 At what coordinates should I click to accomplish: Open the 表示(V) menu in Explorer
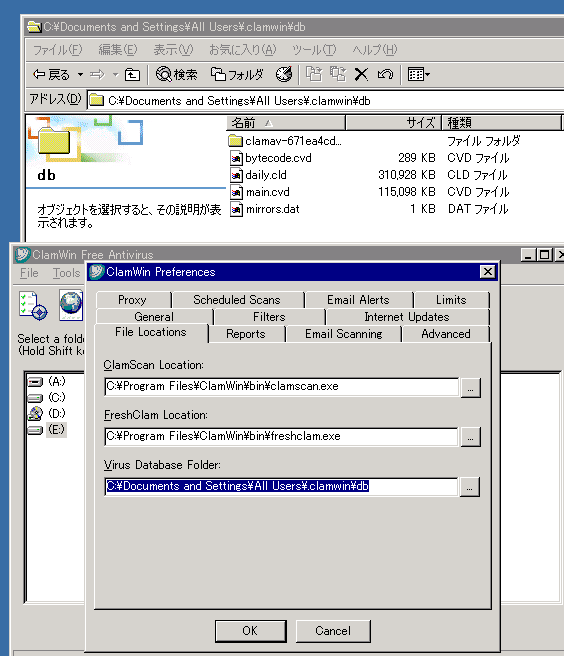[x=173, y=50]
